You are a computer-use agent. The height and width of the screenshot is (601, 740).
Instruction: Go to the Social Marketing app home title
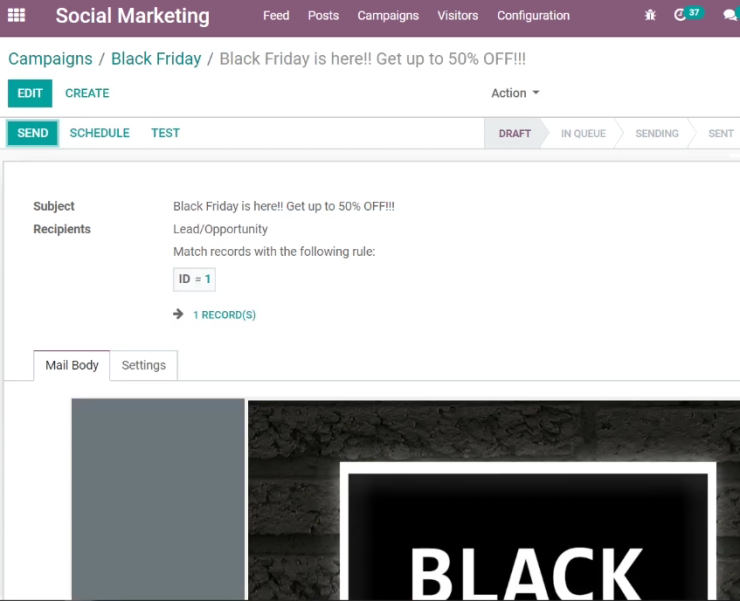[x=133, y=16]
